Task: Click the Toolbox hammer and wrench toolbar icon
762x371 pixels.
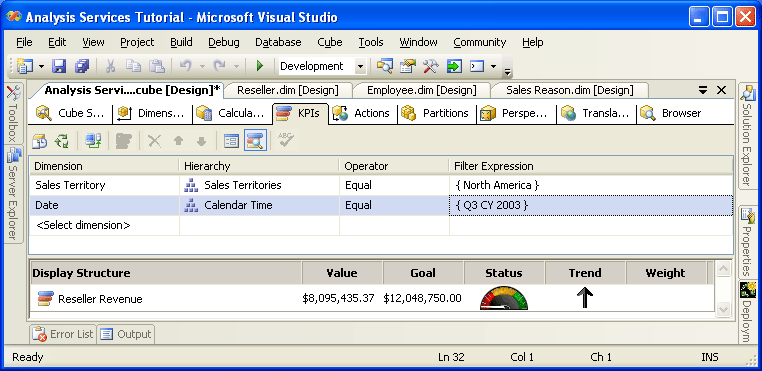Action: [430, 66]
